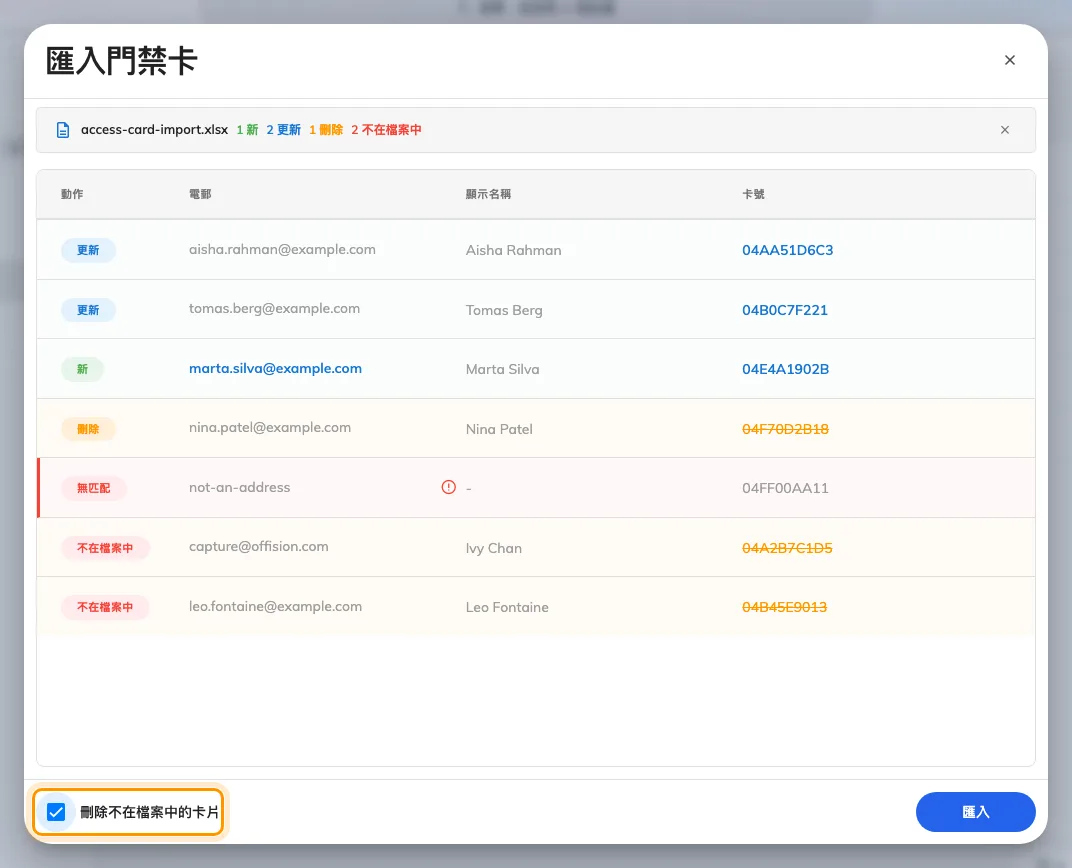Select email marta.silva@example.com
The image size is (1072, 868).
pyautogui.click(x=276, y=368)
